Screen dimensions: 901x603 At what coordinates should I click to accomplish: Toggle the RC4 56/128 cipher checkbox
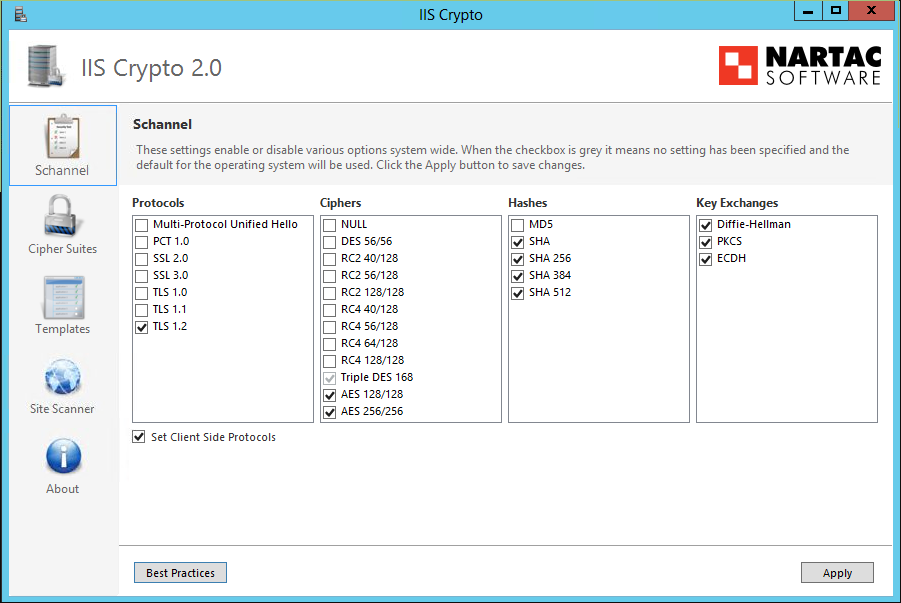[329, 327]
